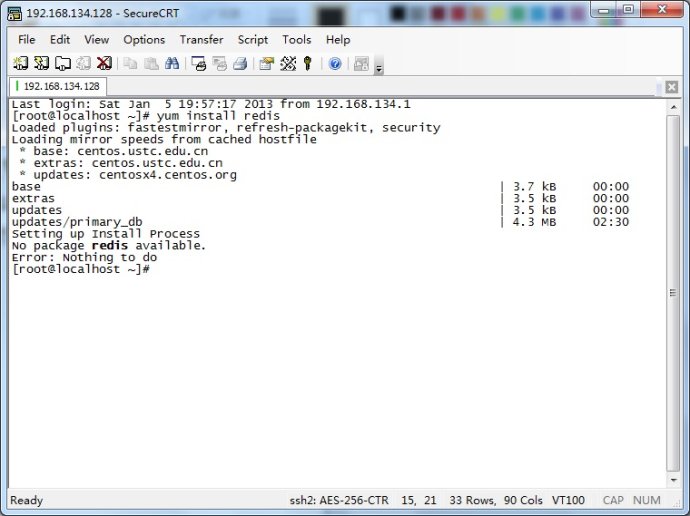Select the 192.168.134.128 session tab
The image size is (690, 516).
coord(58,86)
